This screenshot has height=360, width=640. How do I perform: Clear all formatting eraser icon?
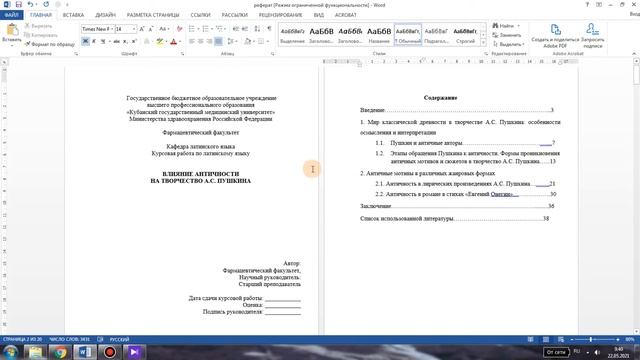pos(179,29)
